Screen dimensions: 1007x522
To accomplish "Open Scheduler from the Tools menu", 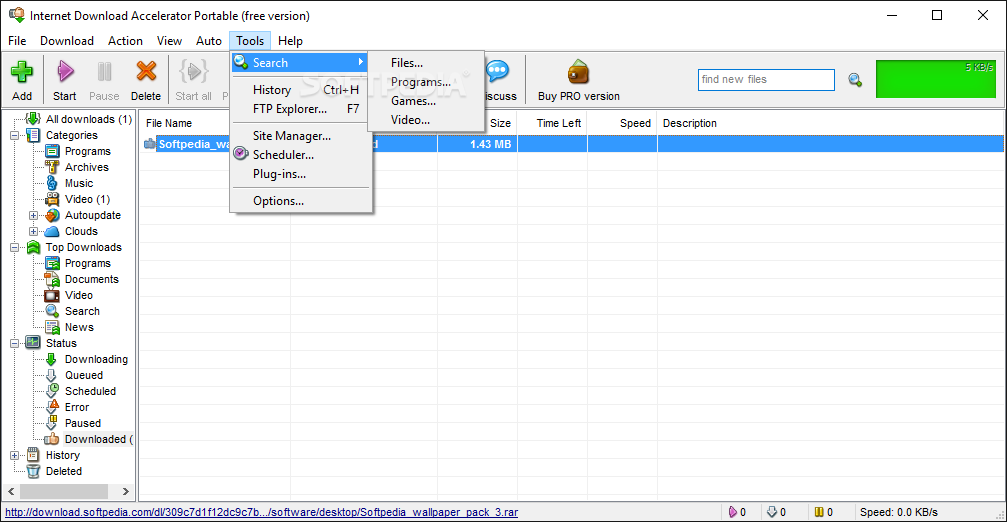I will coord(301,155).
